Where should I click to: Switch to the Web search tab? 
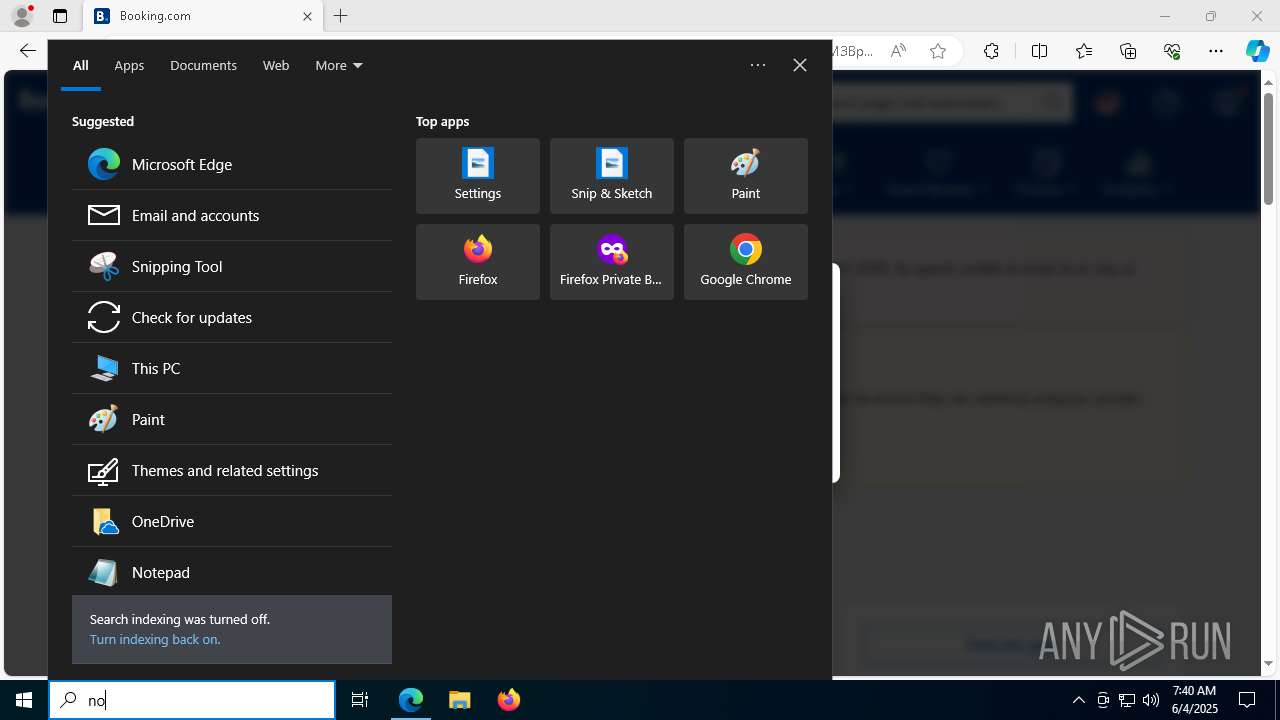[x=276, y=65]
